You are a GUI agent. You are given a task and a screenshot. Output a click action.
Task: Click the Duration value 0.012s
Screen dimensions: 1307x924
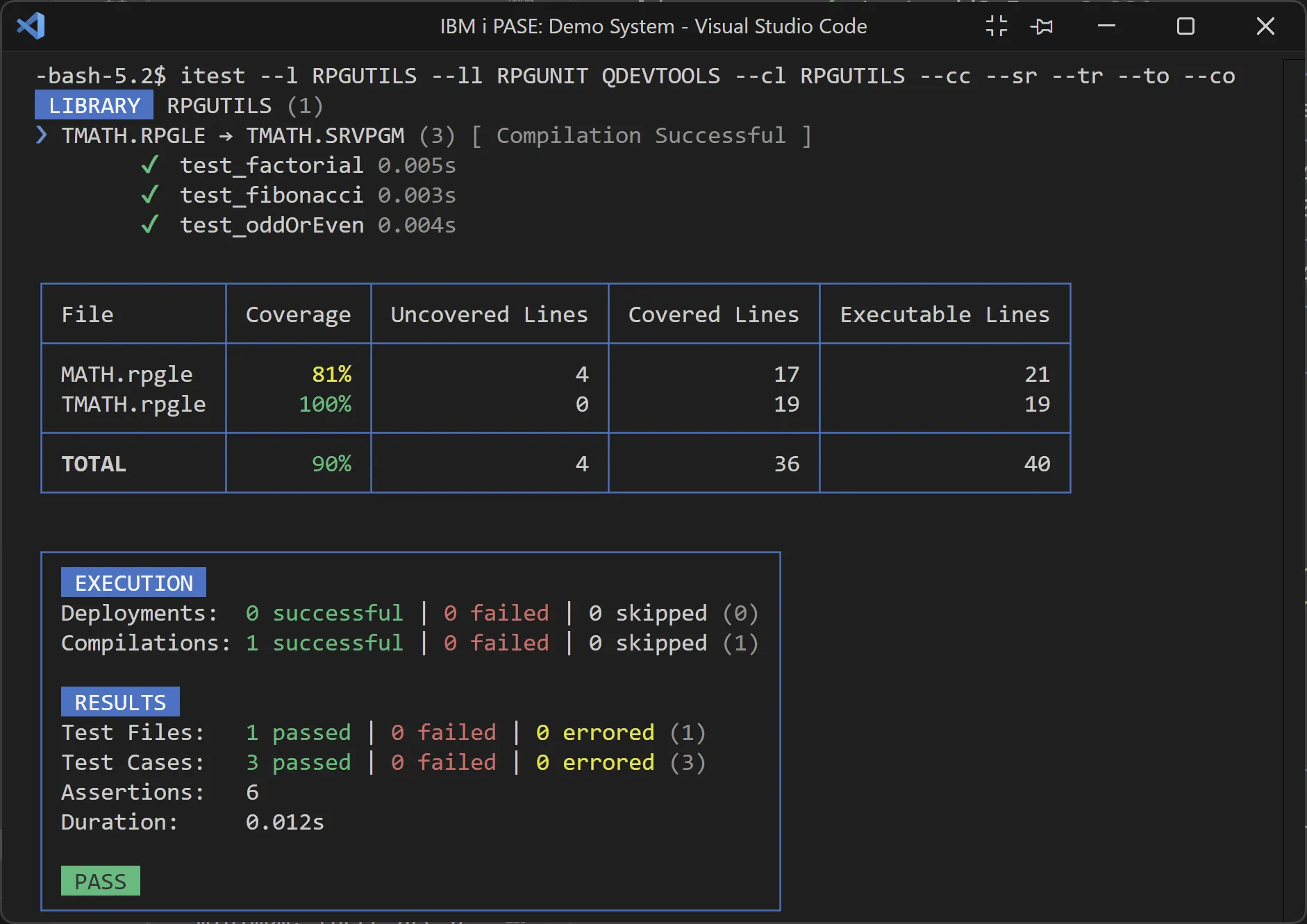(285, 822)
